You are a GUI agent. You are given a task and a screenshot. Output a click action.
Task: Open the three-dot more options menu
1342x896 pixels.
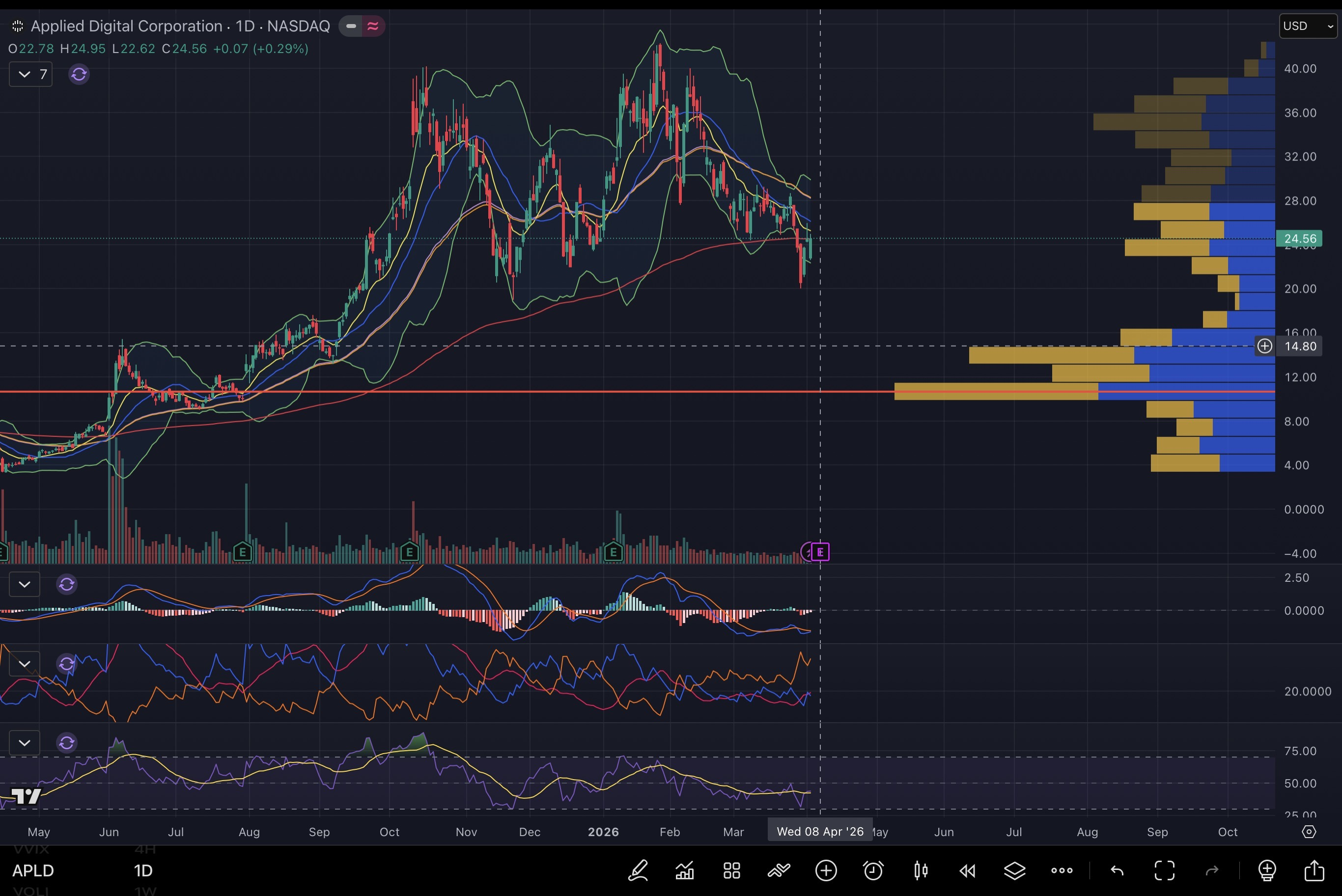(1062, 870)
